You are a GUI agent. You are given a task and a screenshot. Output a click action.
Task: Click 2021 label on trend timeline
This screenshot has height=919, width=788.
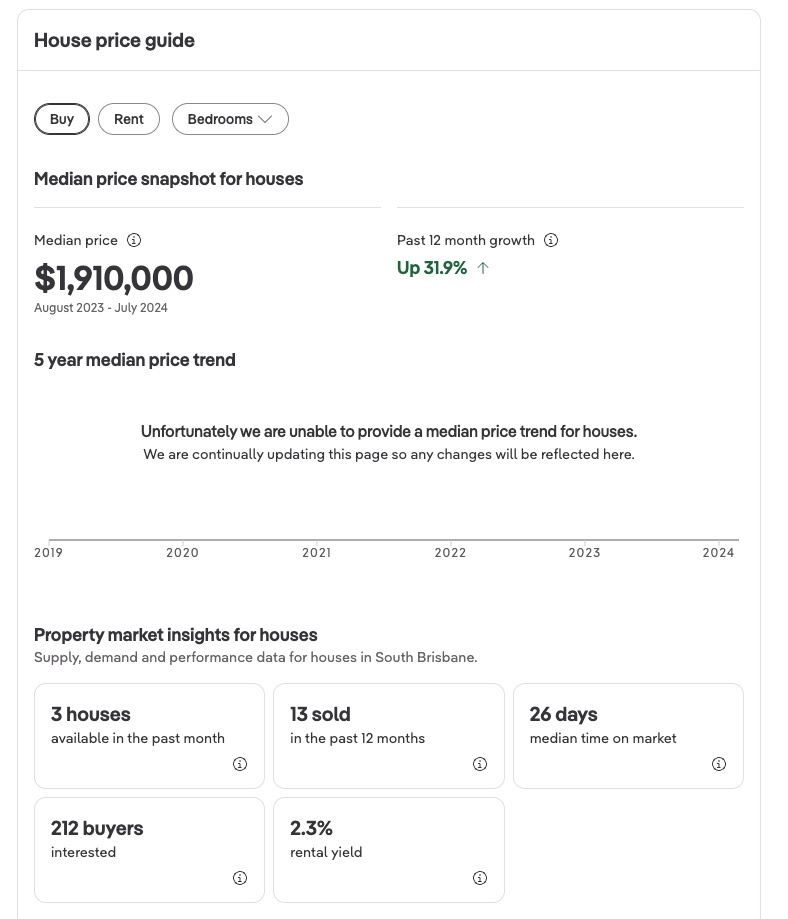pos(317,552)
